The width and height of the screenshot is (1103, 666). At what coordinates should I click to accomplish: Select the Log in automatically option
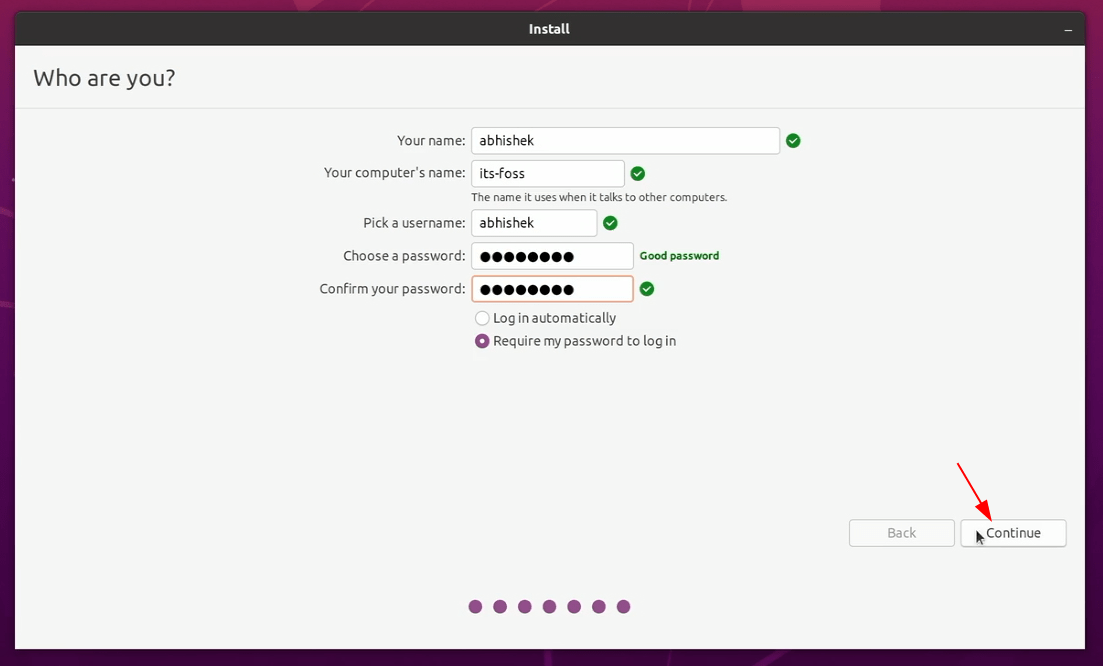[483, 318]
